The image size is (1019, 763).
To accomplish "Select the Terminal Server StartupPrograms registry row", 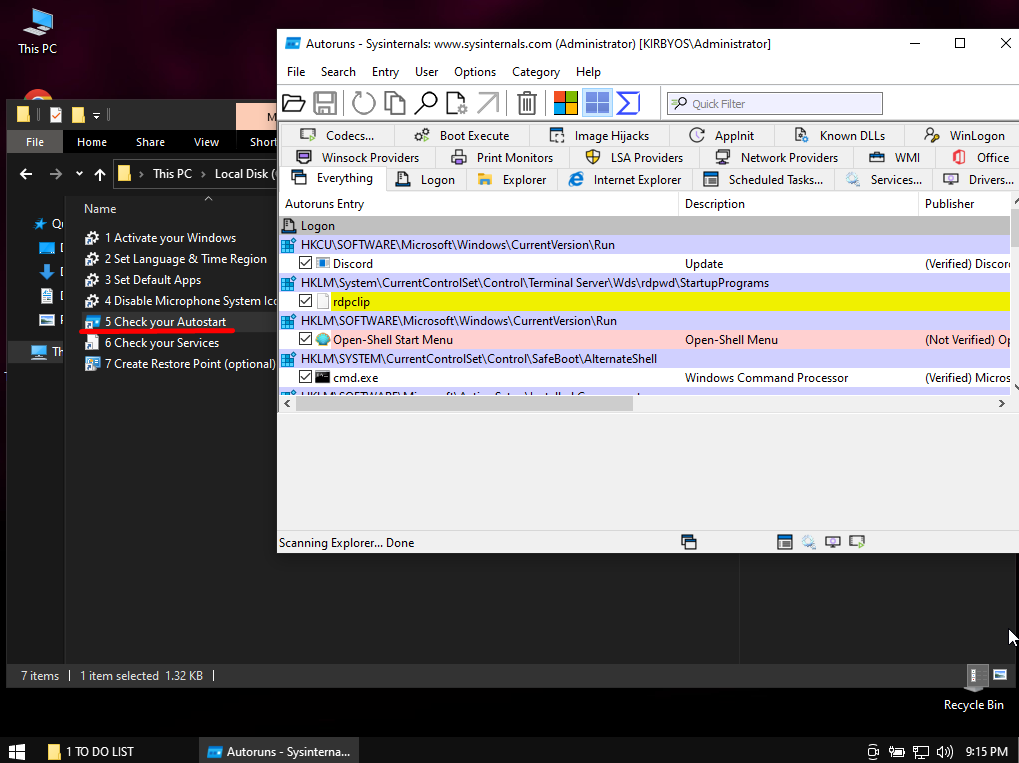I will (x=645, y=283).
